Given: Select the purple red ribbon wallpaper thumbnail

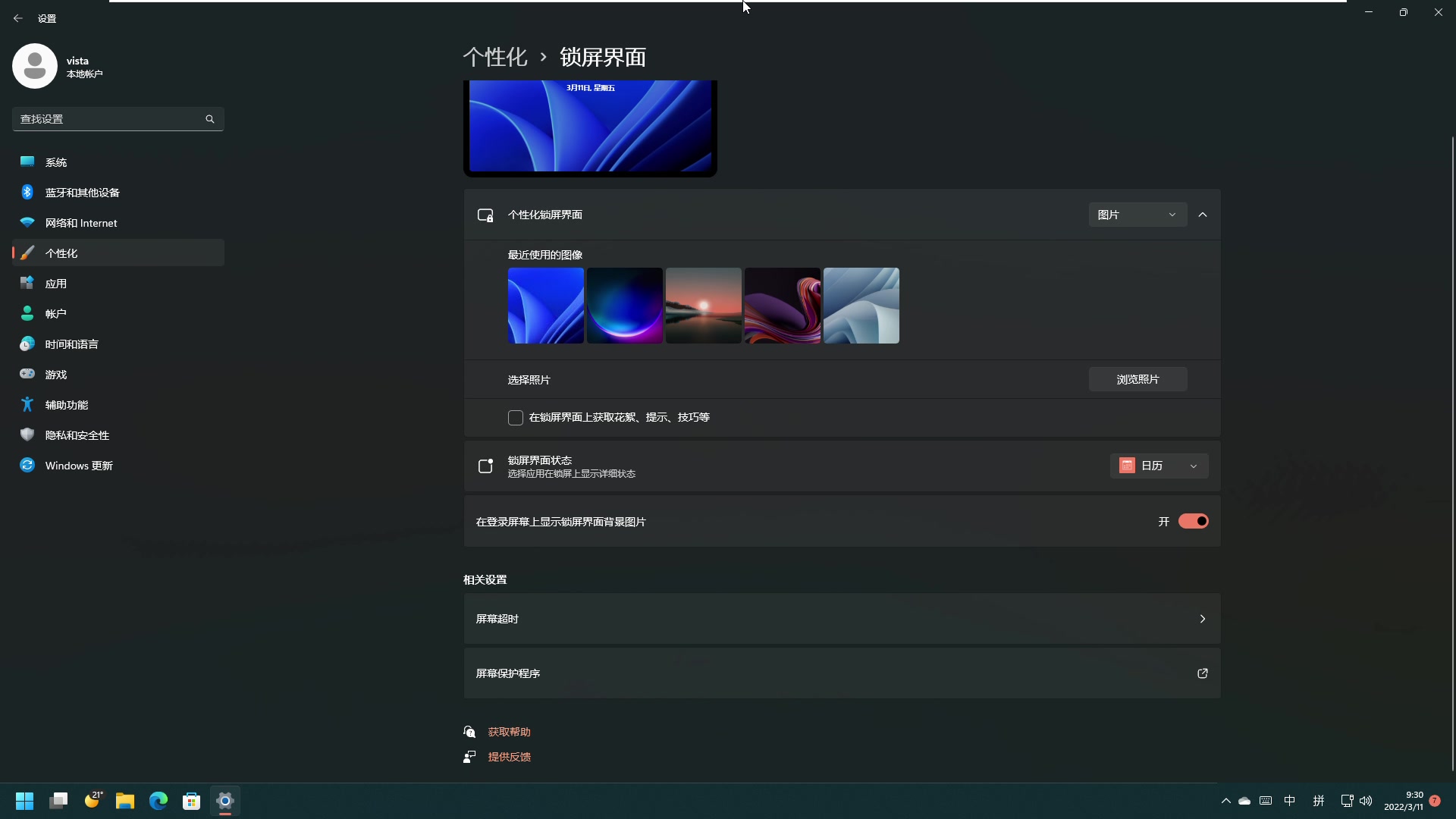Looking at the screenshot, I should [783, 306].
